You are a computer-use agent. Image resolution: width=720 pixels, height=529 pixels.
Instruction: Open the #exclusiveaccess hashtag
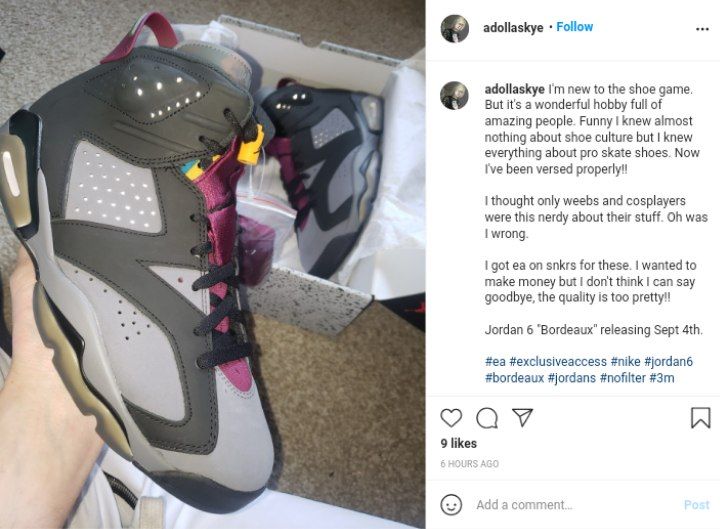[558, 361]
